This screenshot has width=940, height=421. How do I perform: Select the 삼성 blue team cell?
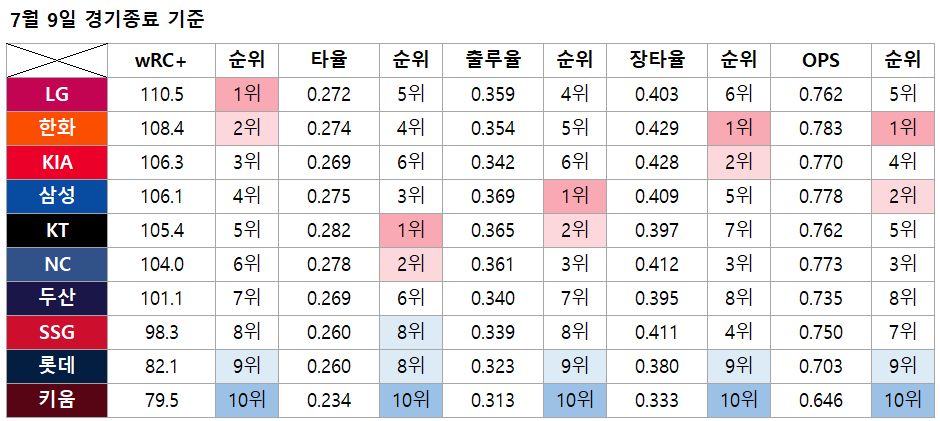coord(58,196)
